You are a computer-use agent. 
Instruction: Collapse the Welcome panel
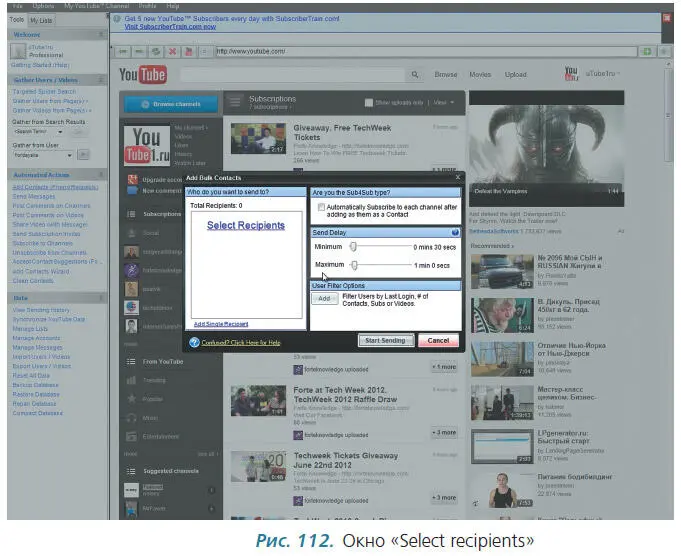(101, 34)
